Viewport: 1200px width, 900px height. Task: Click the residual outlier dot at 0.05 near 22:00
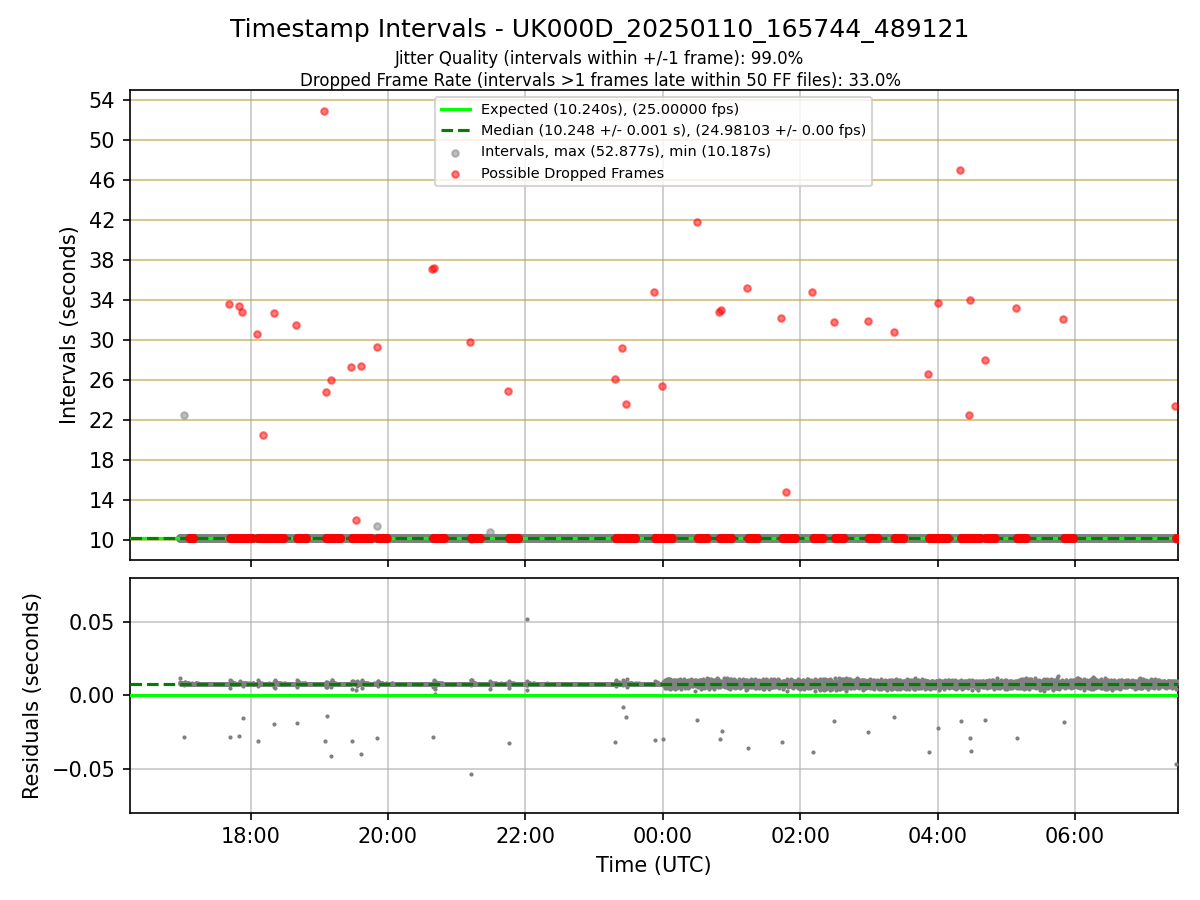point(527,619)
